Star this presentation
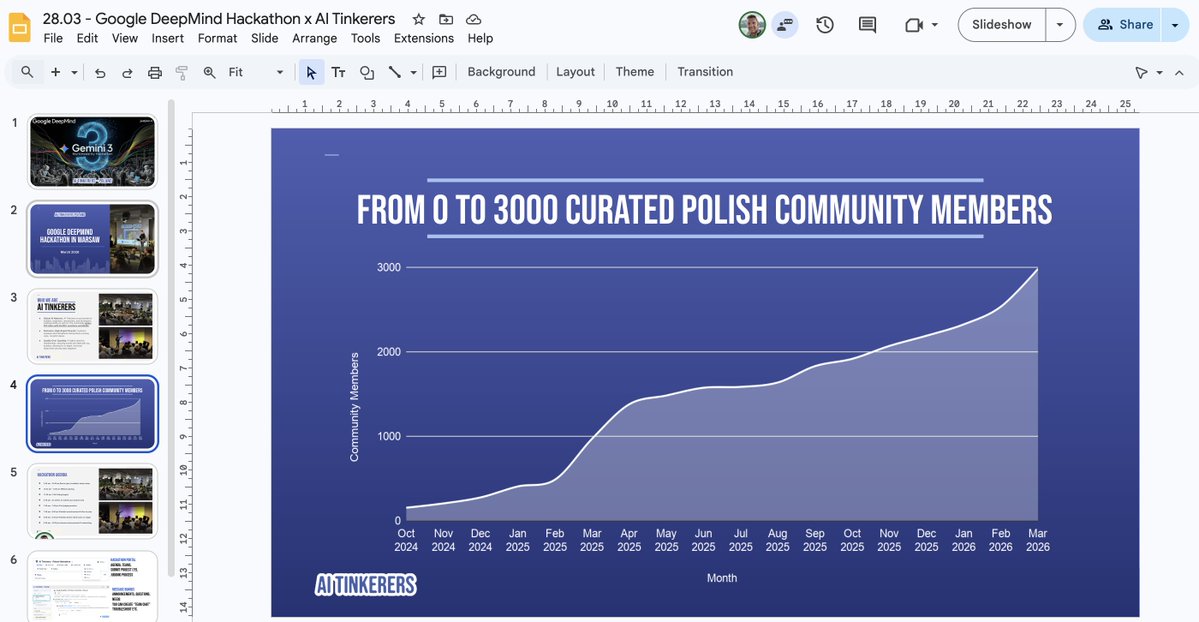This screenshot has height=622, width=1199. point(418,19)
